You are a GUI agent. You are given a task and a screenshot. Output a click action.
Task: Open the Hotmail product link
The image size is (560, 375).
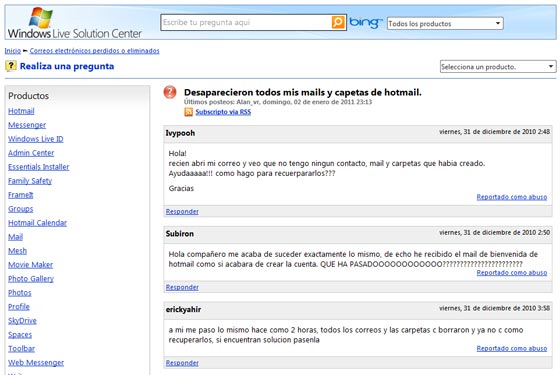pos(21,111)
